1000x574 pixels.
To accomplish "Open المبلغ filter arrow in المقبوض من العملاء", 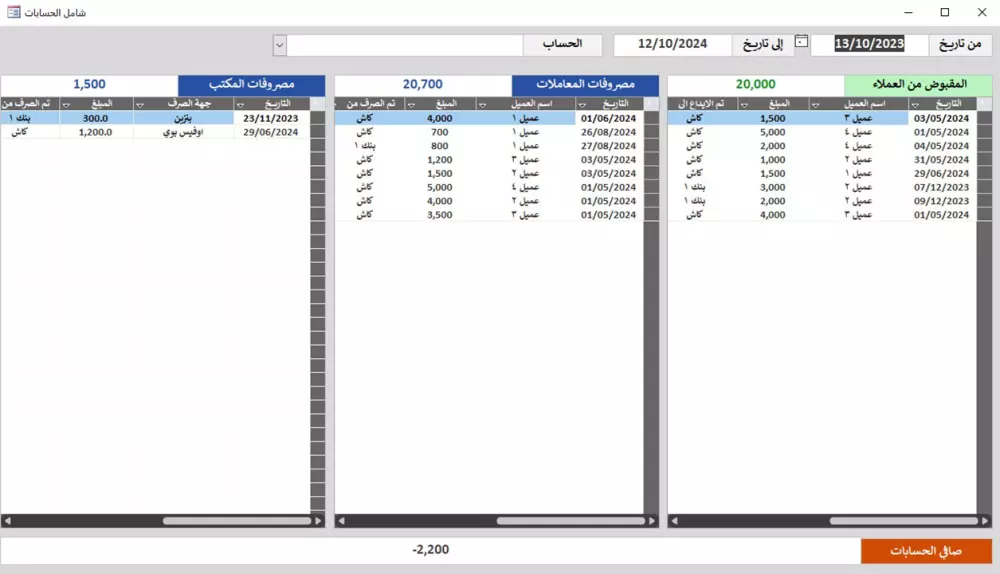I will [x=744, y=105].
